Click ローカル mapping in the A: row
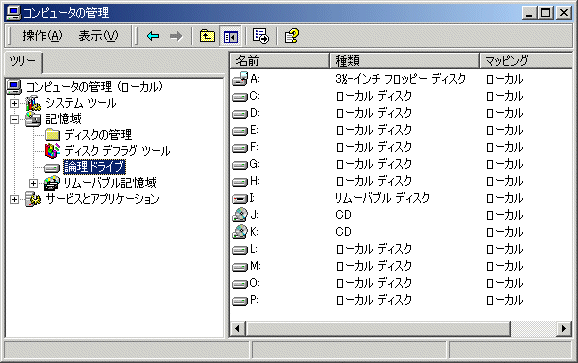The width and height of the screenshot is (578, 363). pos(505,79)
